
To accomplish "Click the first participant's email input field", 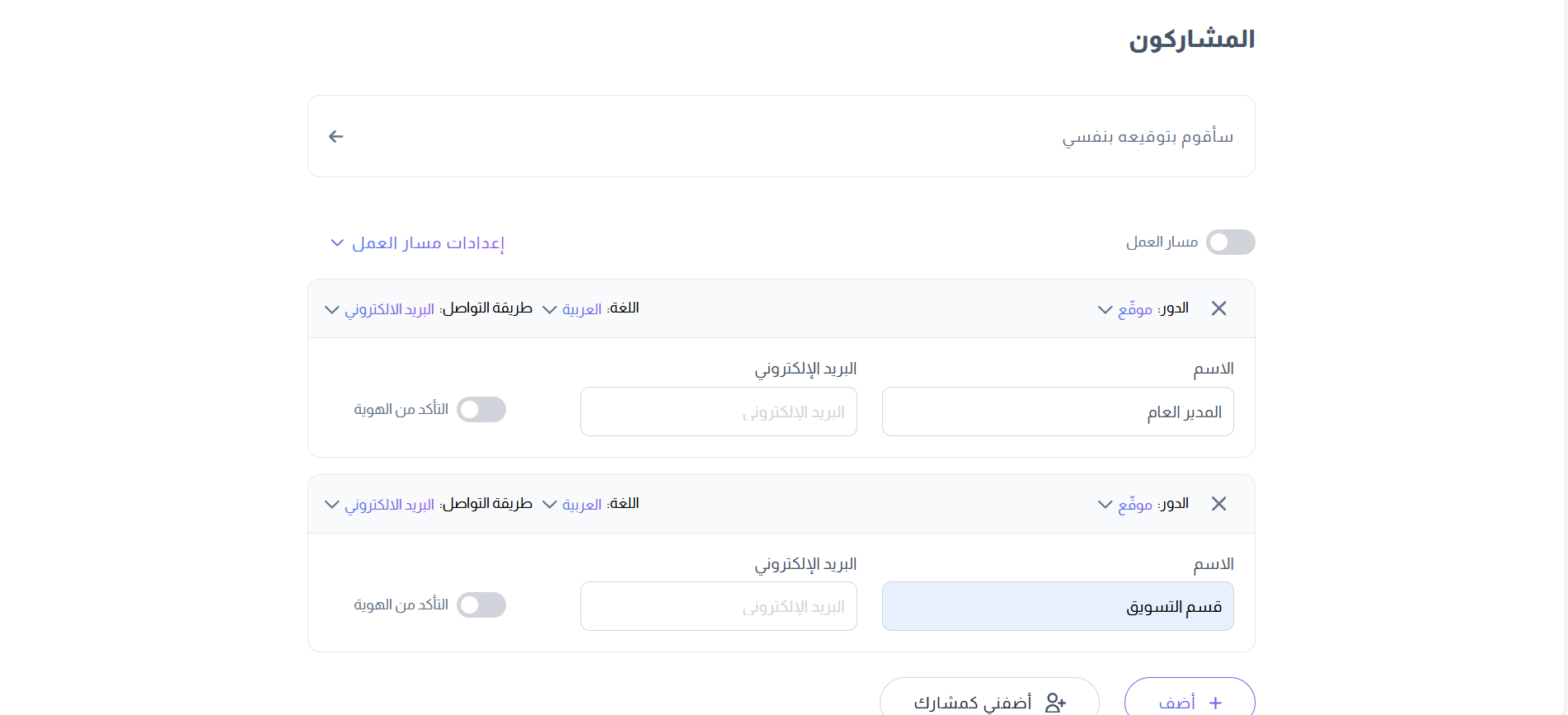I will pos(718,412).
